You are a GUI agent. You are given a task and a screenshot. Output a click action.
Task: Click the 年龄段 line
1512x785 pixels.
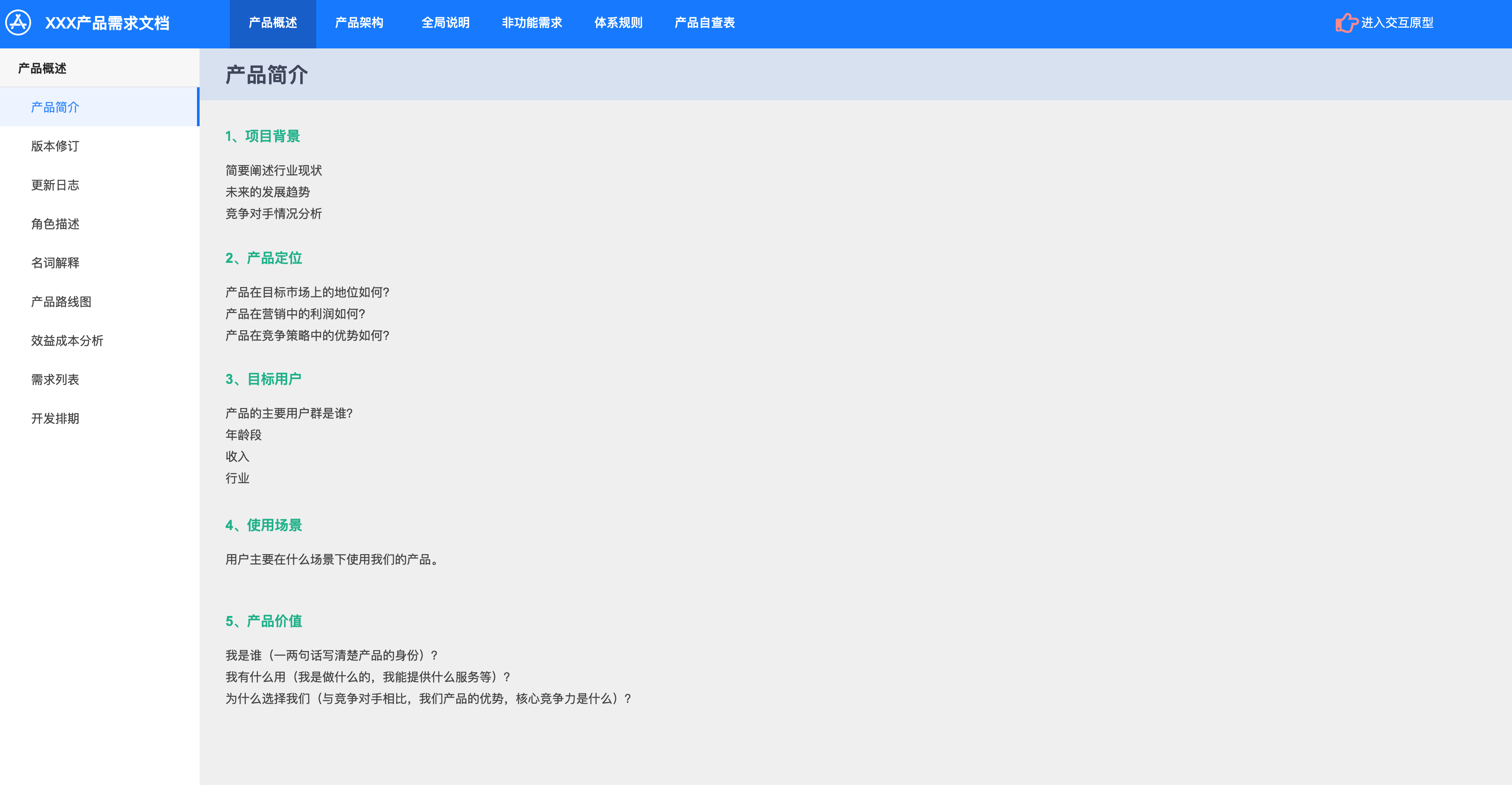[244, 434]
